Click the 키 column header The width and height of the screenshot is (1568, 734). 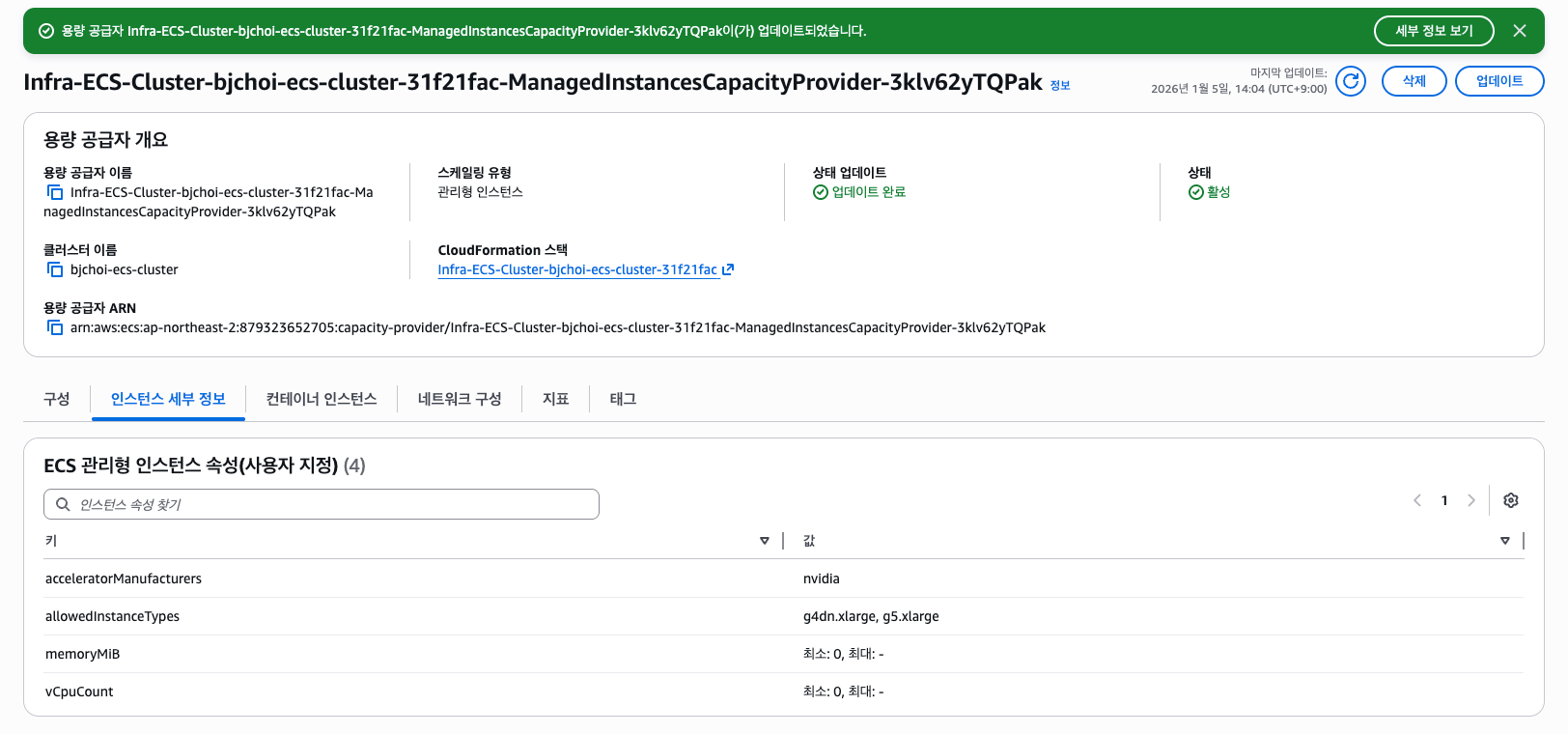click(51, 541)
